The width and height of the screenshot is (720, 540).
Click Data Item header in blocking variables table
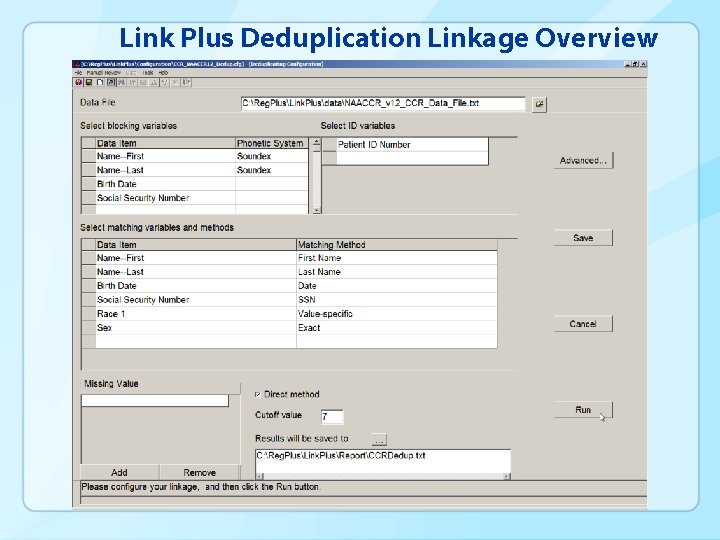pyautogui.click(x=165, y=143)
